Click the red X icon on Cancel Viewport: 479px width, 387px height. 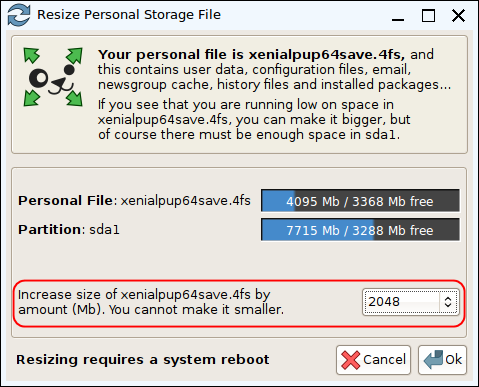coord(351,360)
